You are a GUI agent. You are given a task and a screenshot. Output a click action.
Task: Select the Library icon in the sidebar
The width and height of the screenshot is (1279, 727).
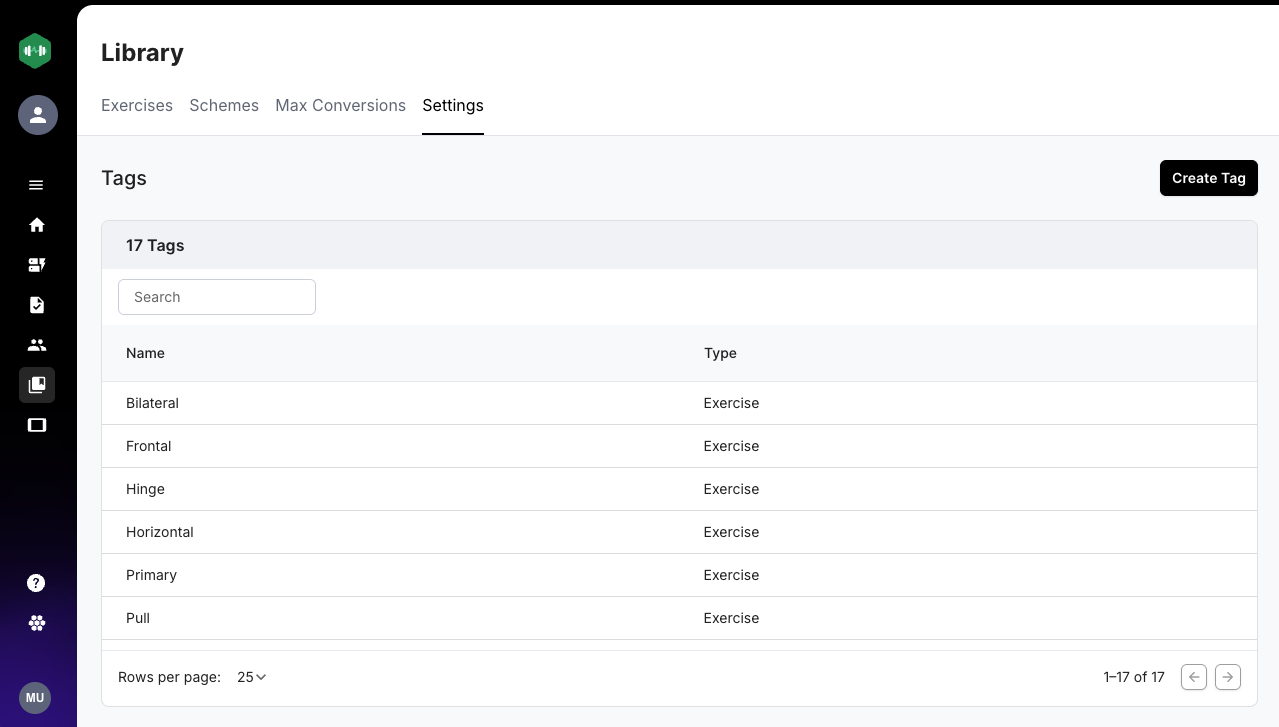pyautogui.click(x=37, y=385)
